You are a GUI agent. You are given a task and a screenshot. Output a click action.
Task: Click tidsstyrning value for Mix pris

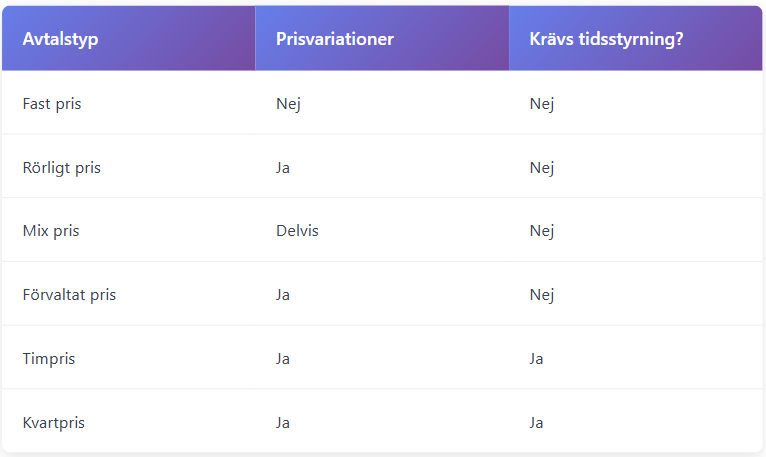point(542,231)
